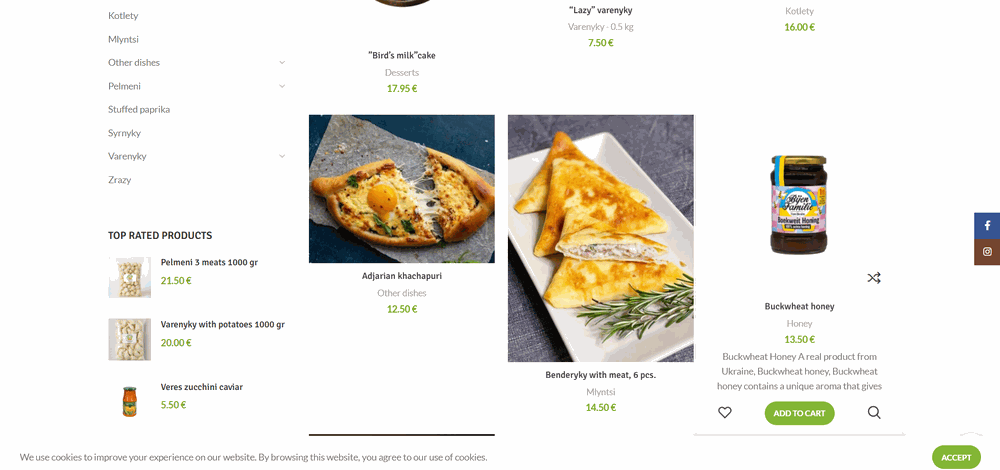
Task: Open Adjarian khachapuri product title
Action: tap(402, 276)
